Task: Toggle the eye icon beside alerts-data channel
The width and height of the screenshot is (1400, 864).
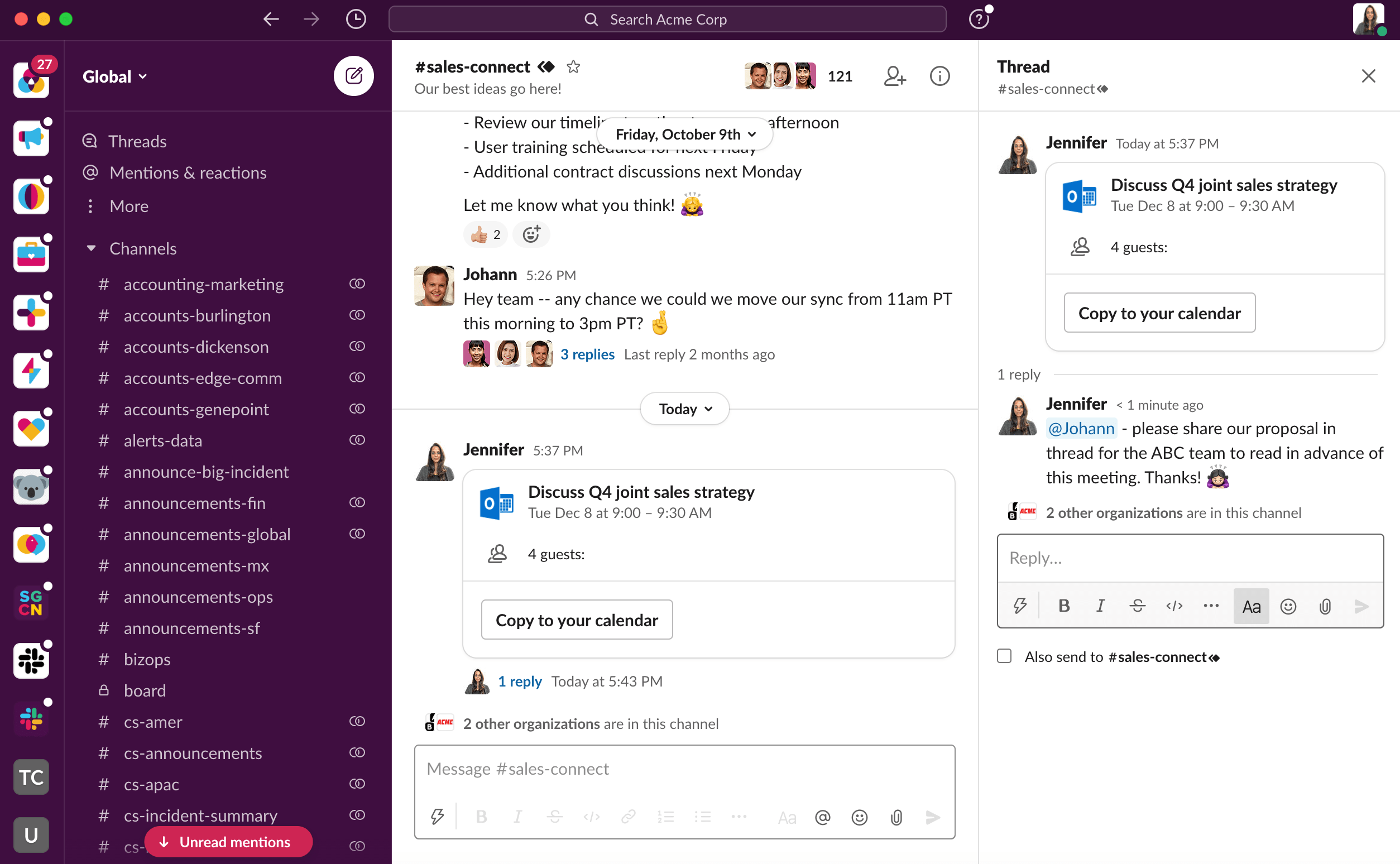Action: pos(357,440)
